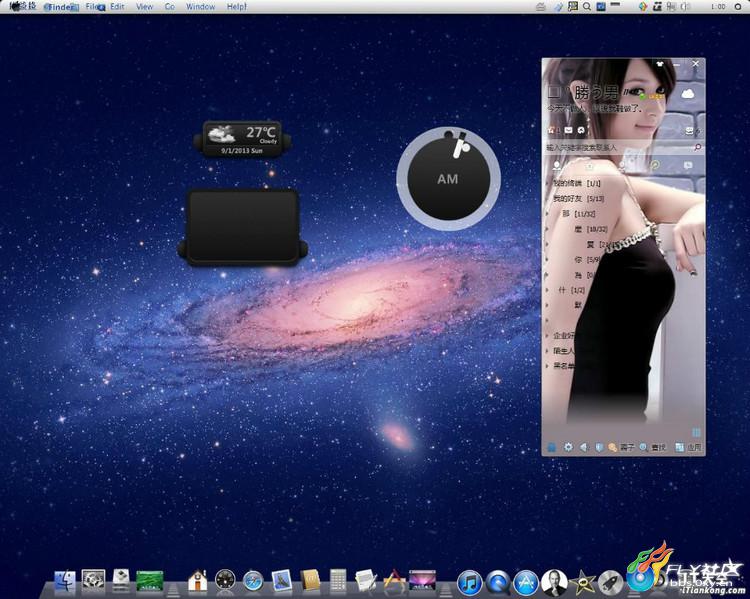Open the Address Book dock icon
Image resolution: width=750 pixels, height=599 pixels.
(310, 580)
